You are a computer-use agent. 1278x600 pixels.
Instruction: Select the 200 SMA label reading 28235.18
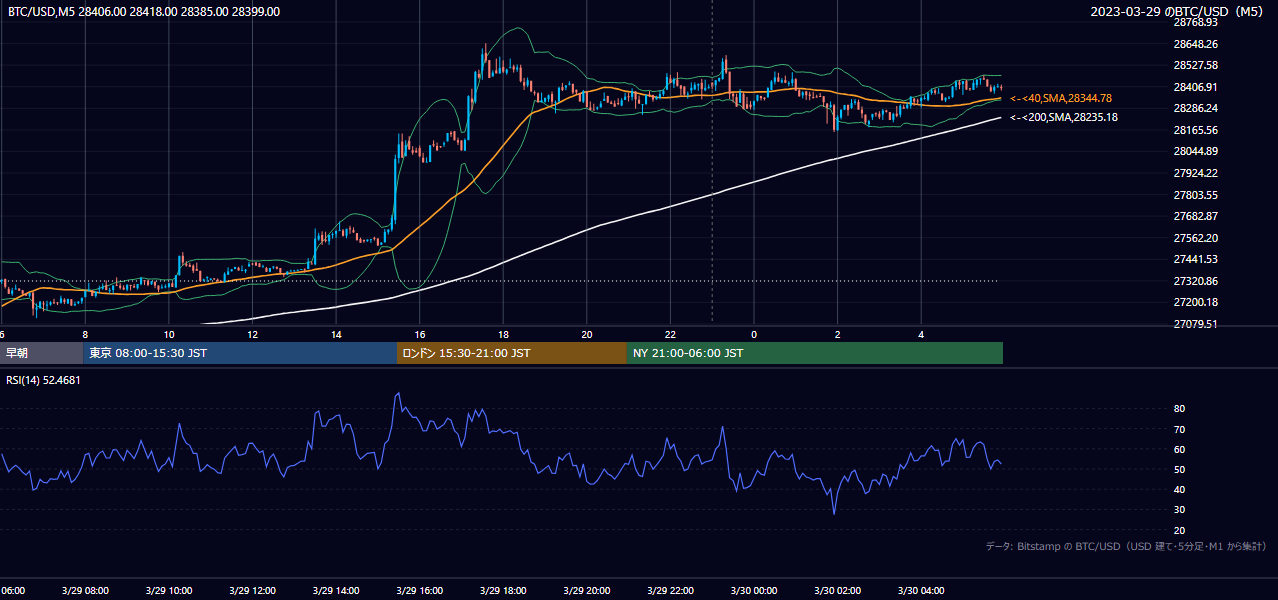pyautogui.click(x=1064, y=117)
